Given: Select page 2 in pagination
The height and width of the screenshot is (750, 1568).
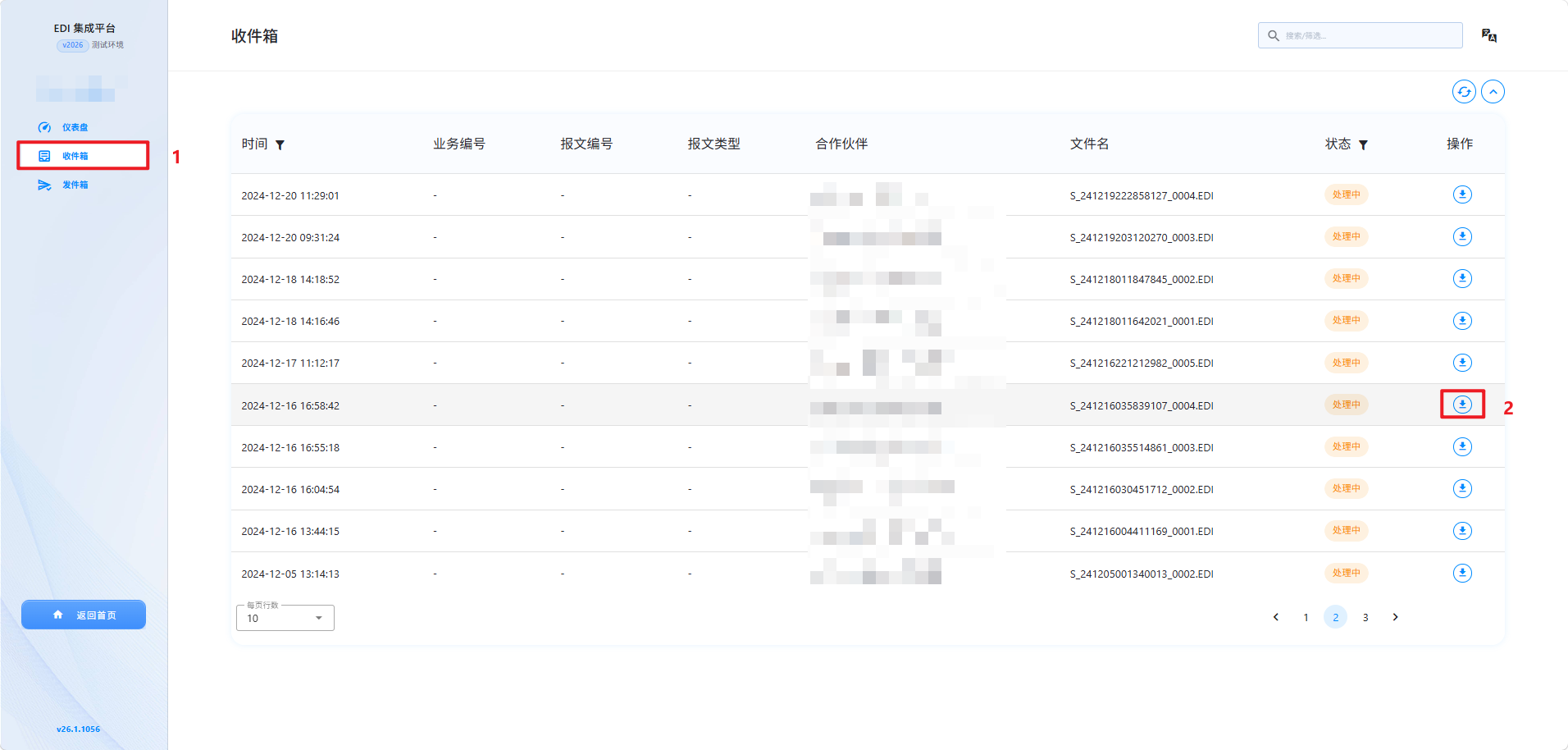Looking at the screenshot, I should pyautogui.click(x=1336, y=617).
